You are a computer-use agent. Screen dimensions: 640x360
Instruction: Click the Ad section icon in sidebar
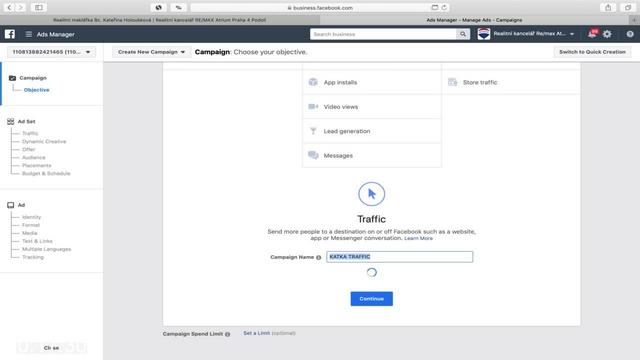(11, 205)
